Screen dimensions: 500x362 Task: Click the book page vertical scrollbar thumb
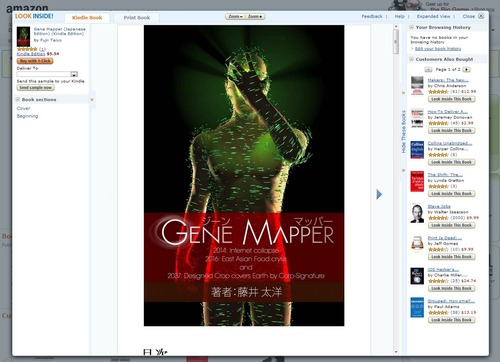pos(396,42)
